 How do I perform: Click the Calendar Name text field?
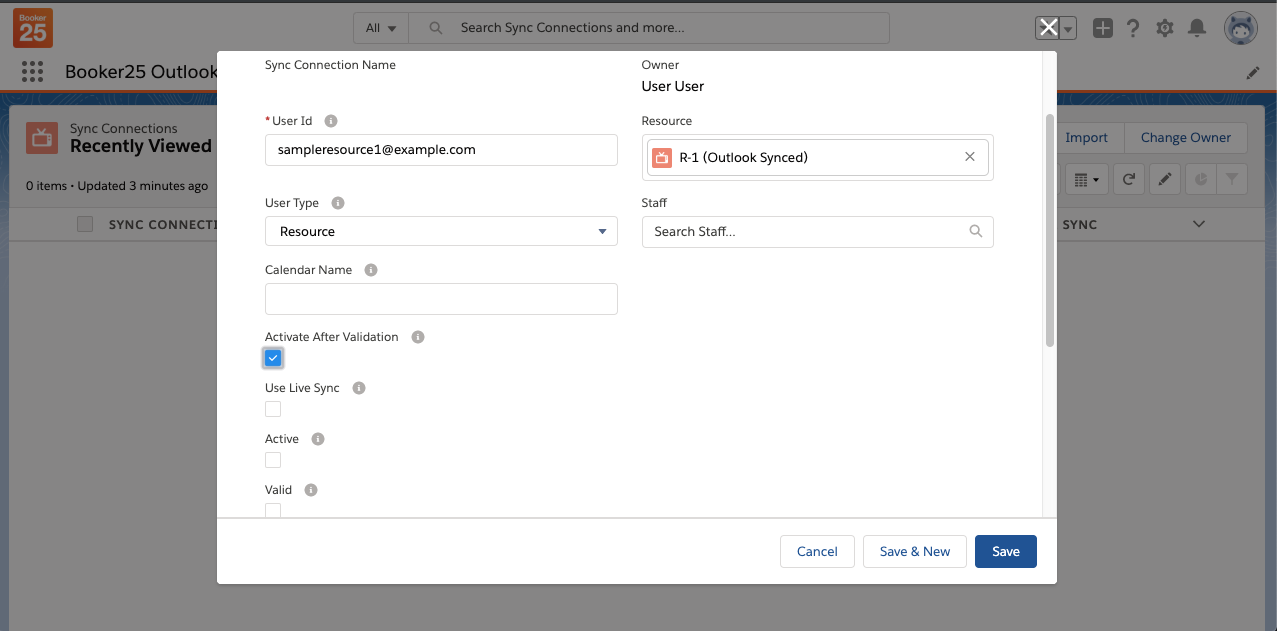pyautogui.click(x=441, y=299)
